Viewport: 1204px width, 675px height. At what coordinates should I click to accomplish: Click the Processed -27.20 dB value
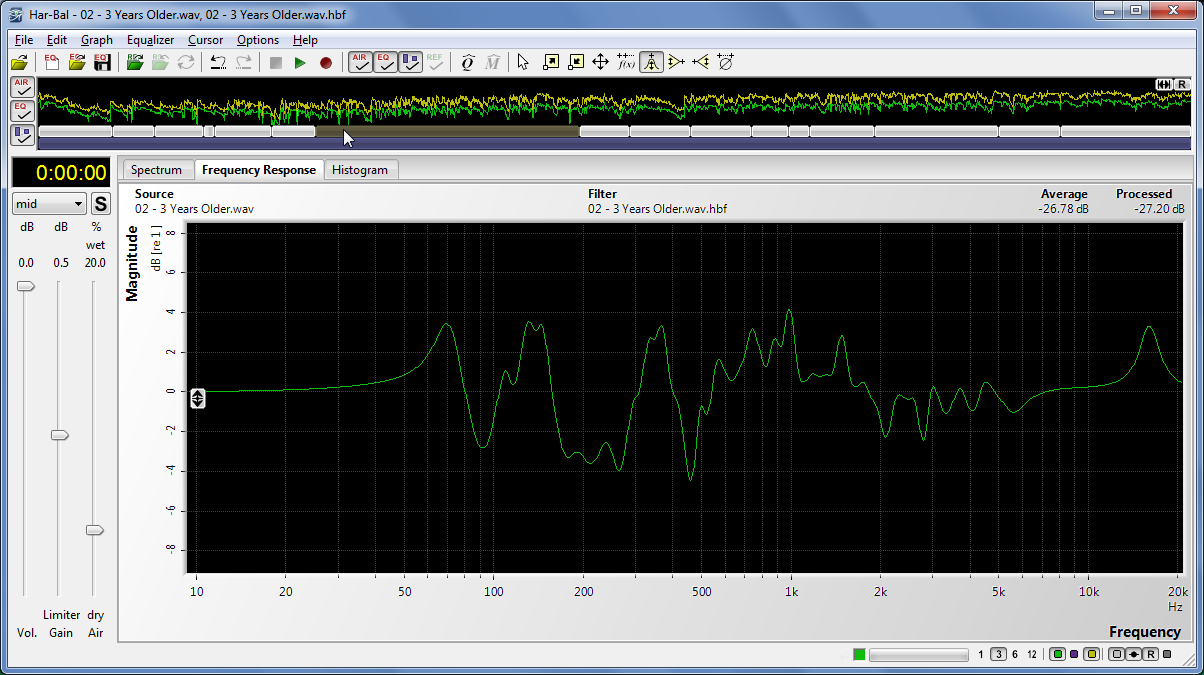1160,209
